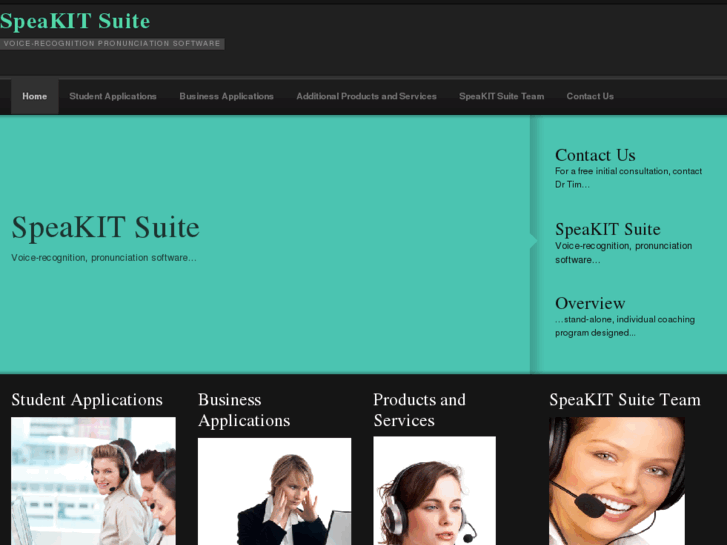Click 'Voice-recognition, pronunciation software...' slider caption
The width and height of the screenshot is (727, 545).
104,258
